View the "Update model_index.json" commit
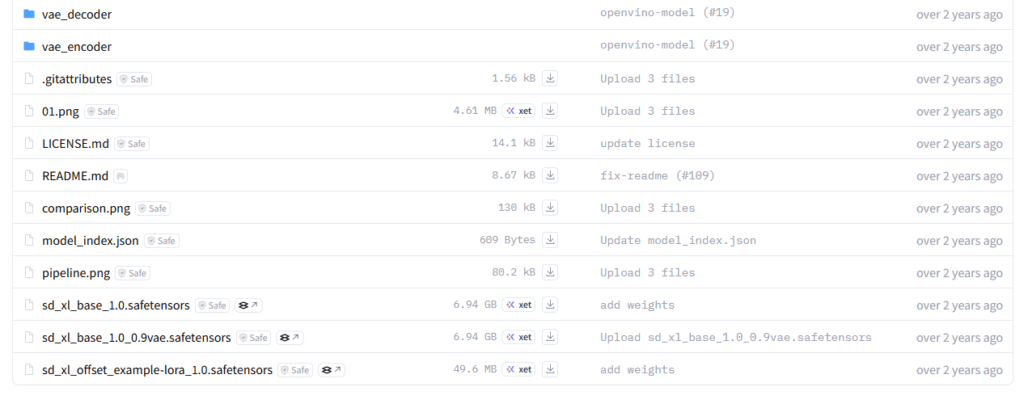 (x=678, y=240)
